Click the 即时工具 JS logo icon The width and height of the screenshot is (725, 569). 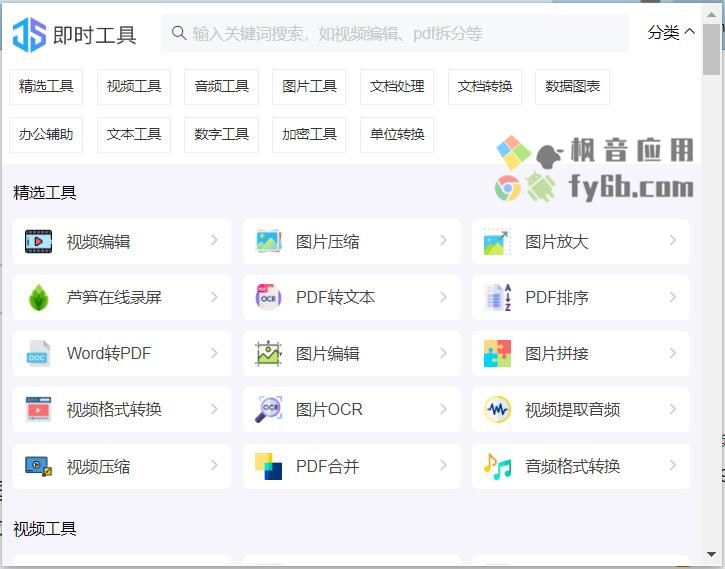coord(29,35)
